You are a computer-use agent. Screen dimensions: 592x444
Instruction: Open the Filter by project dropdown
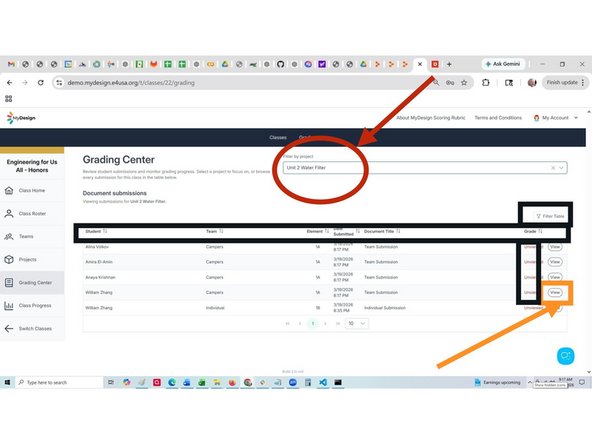pos(425,168)
